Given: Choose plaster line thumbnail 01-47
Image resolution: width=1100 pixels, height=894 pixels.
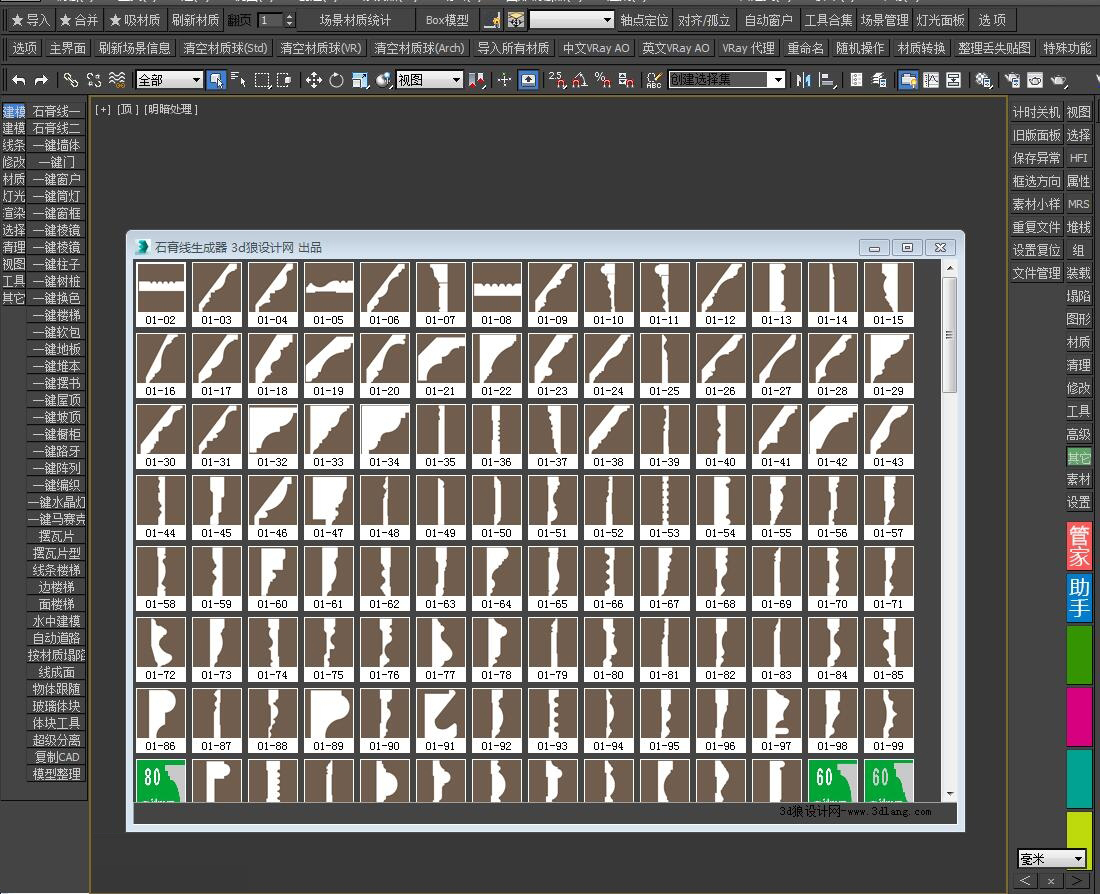Looking at the screenshot, I should click(328, 507).
